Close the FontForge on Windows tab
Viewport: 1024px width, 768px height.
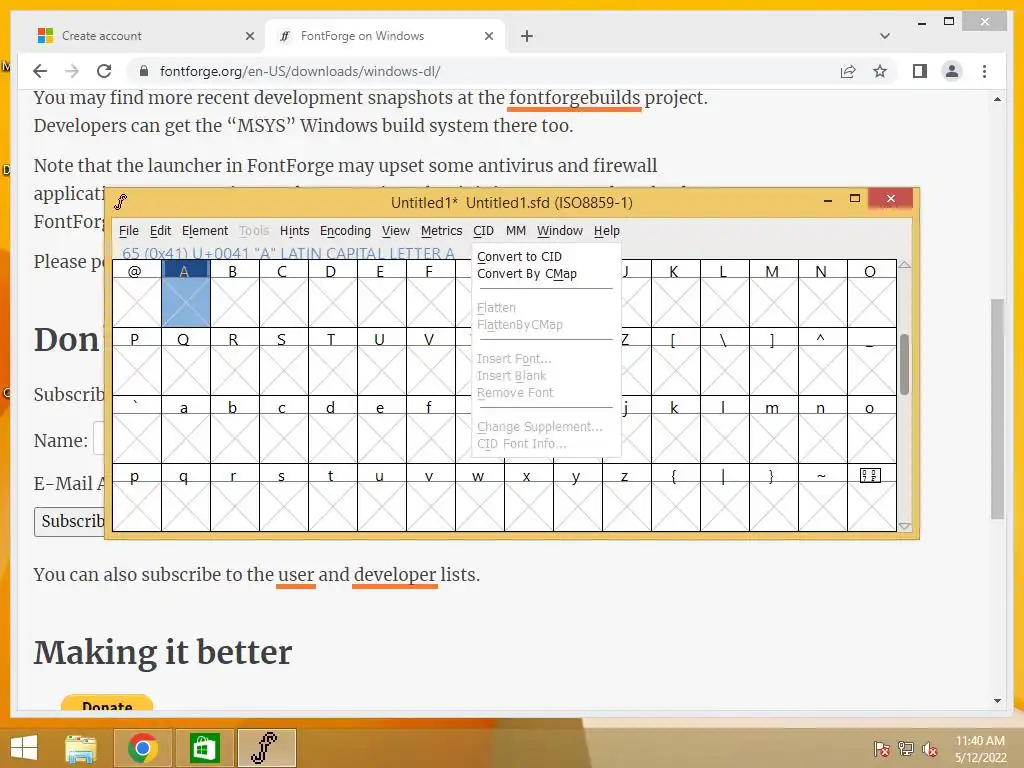click(x=488, y=36)
